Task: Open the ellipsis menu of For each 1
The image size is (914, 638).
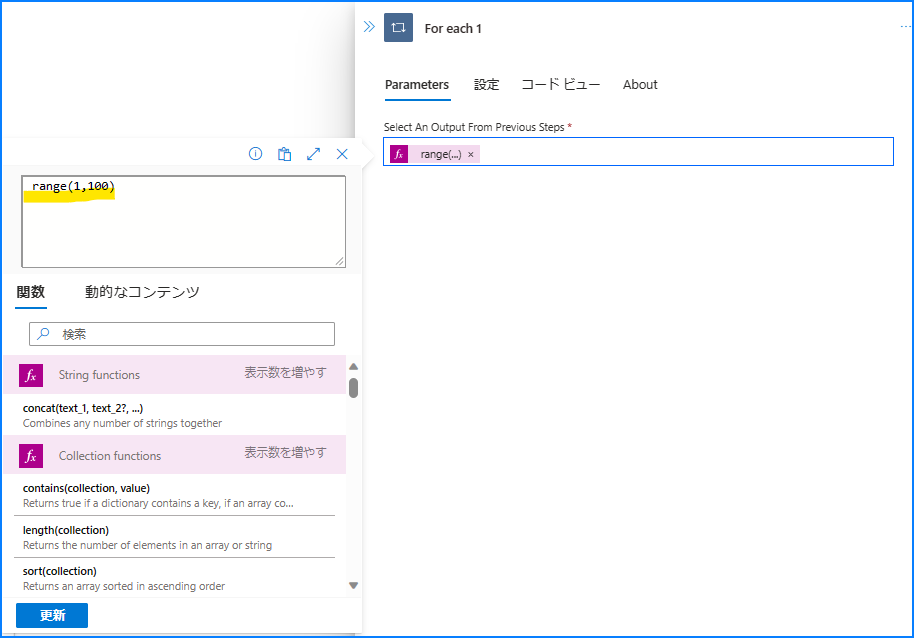Action: coord(905,27)
